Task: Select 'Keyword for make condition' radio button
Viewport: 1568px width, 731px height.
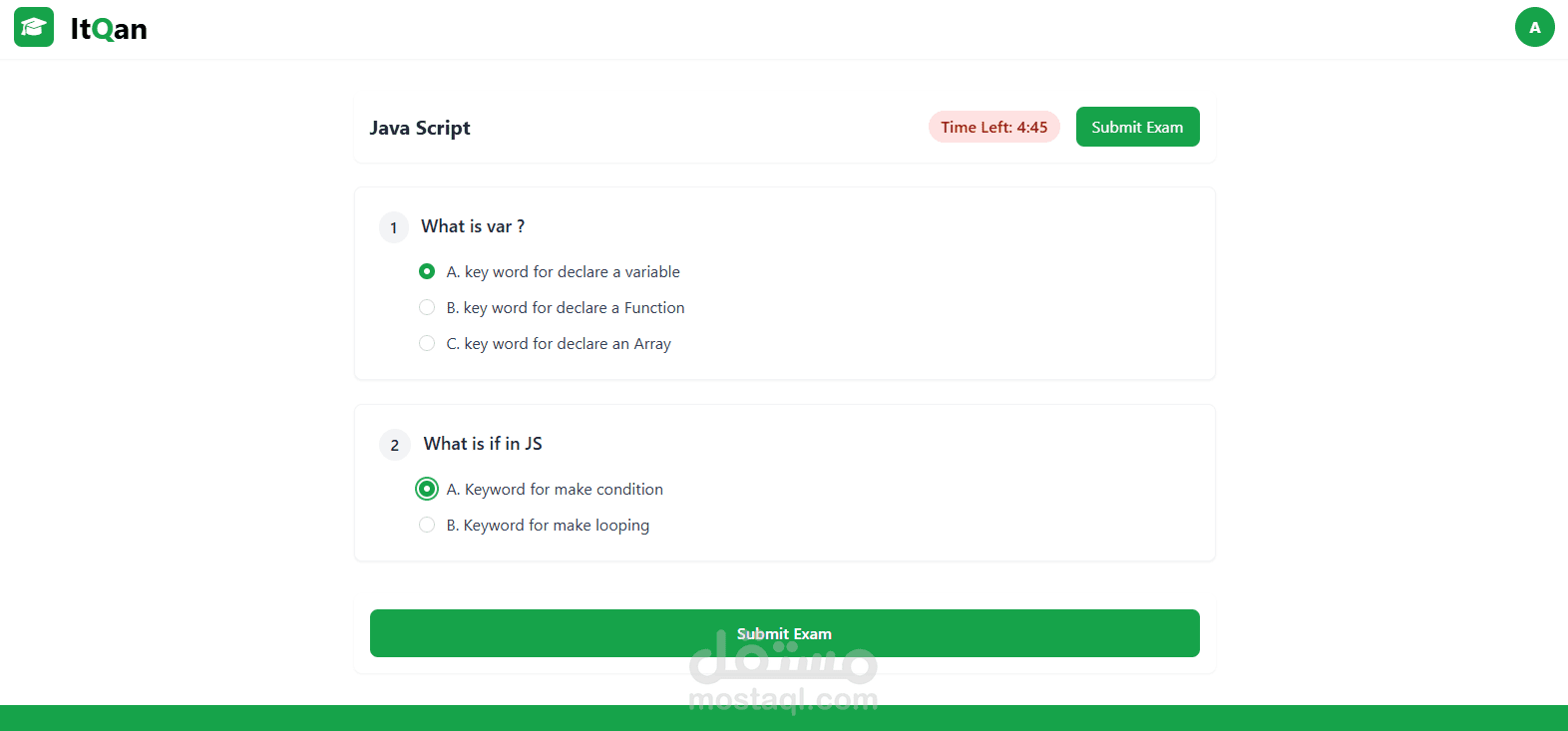Action: [427, 489]
